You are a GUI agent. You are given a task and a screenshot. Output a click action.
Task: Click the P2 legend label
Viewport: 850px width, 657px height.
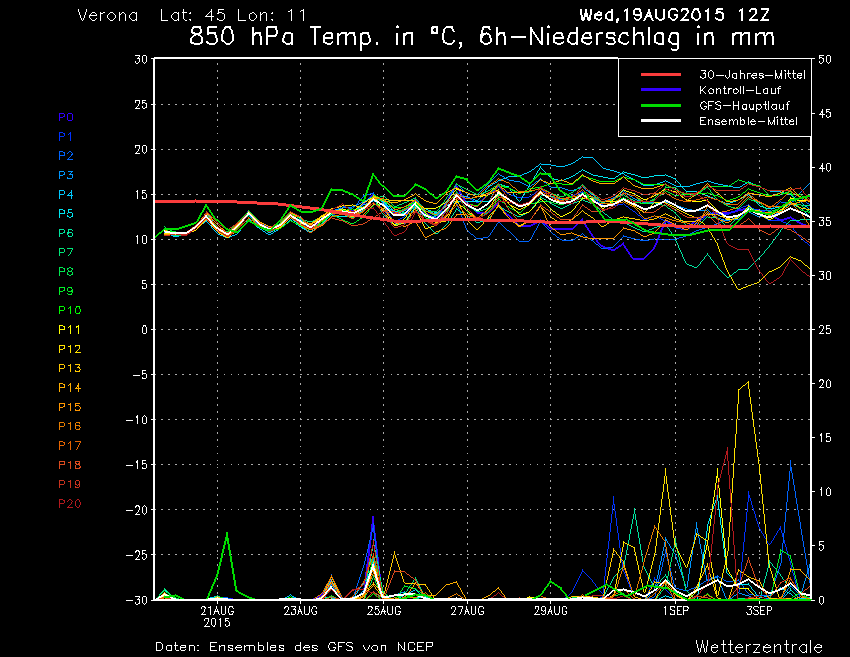click(66, 156)
